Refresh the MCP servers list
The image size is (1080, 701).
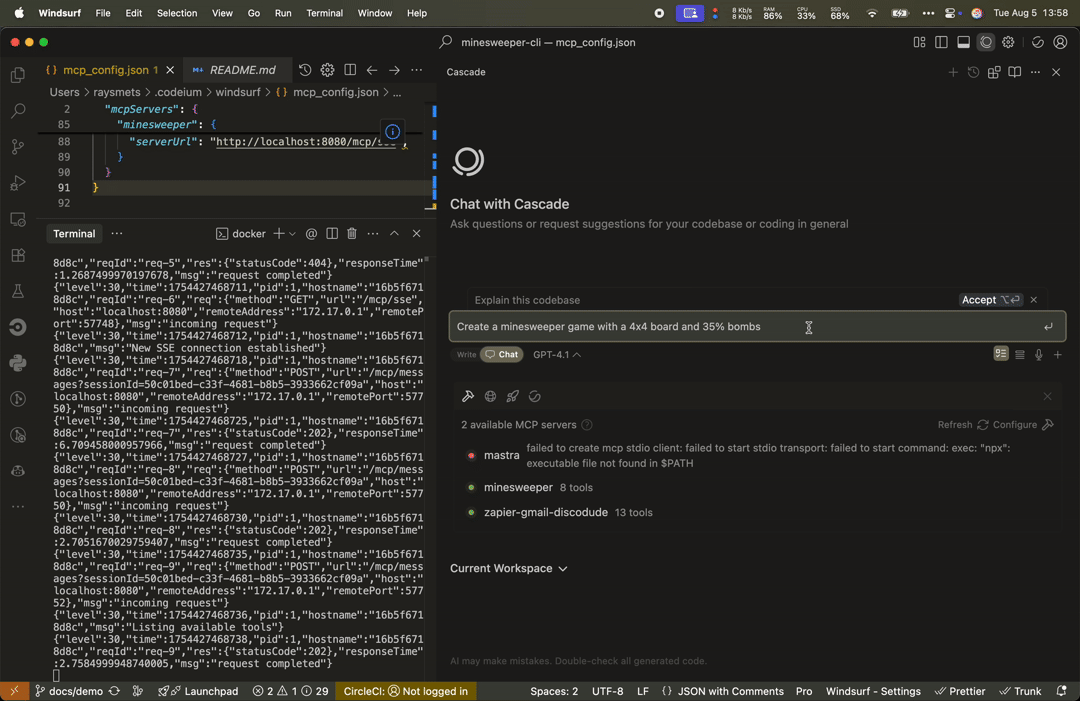tap(963, 425)
